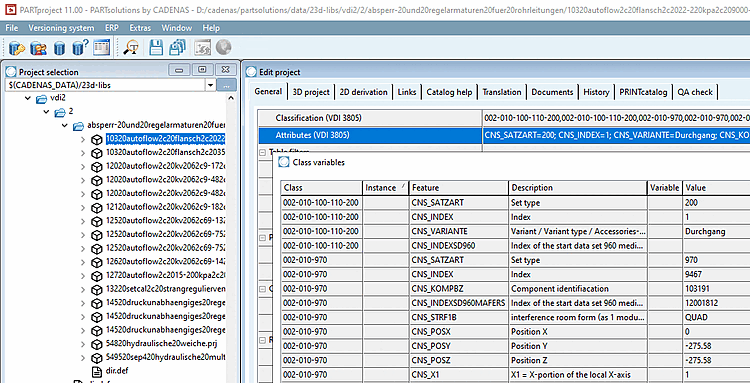Image resolution: width=750 pixels, height=383 pixels.
Task: Expand the selected 10320autoflow2c20flansch2c2022 project
Action: [83, 140]
